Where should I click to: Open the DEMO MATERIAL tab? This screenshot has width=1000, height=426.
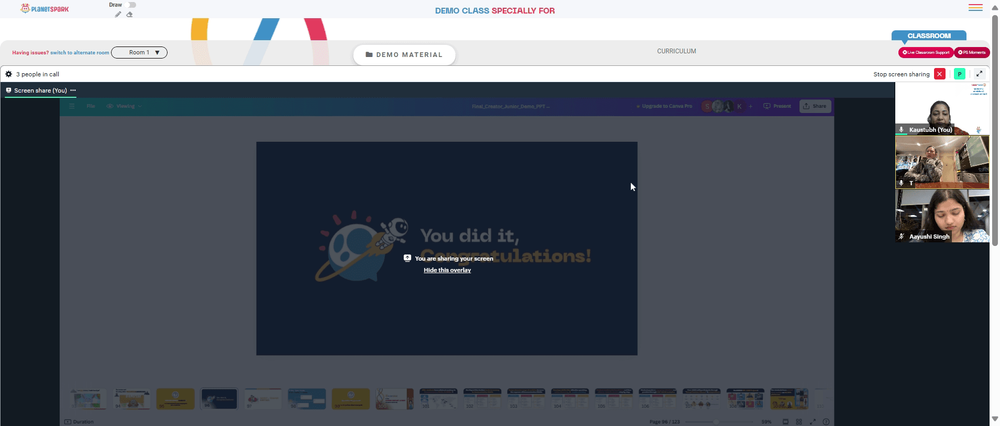[404, 55]
